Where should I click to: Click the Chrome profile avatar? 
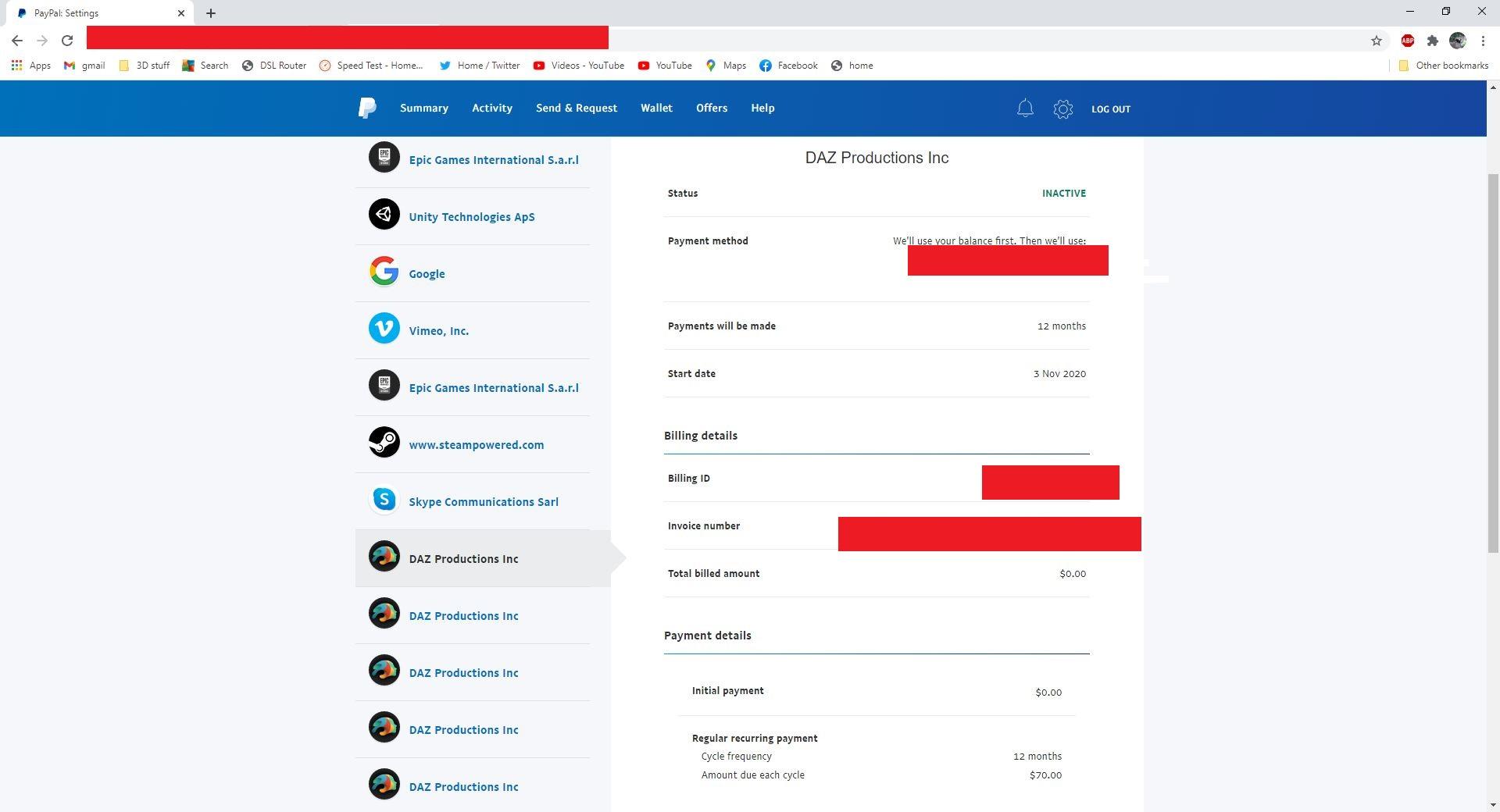[x=1457, y=41]
